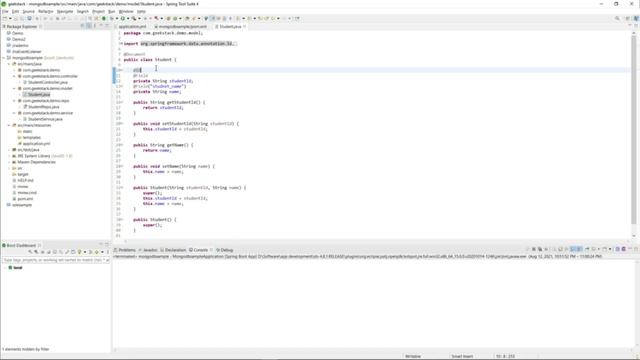
Task: Click the green Boot Dashboard toolbar icon
Action: pyautogui.click(x=104, y=18)
